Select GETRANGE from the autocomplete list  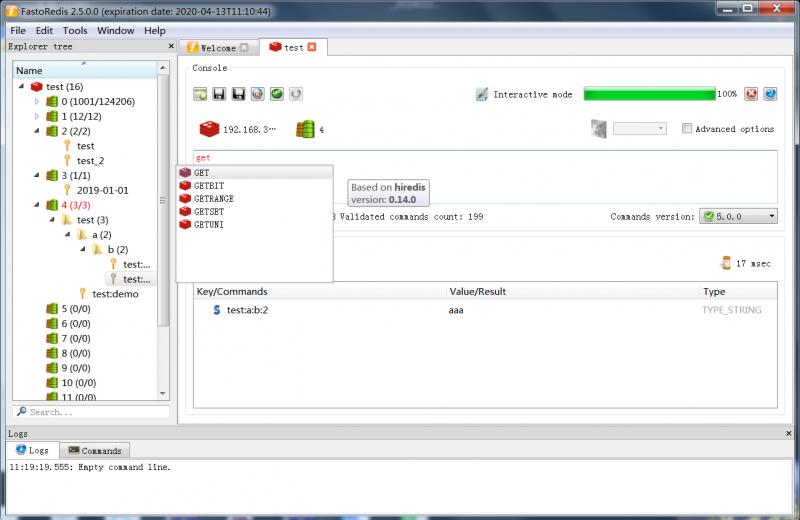(214, 199)
